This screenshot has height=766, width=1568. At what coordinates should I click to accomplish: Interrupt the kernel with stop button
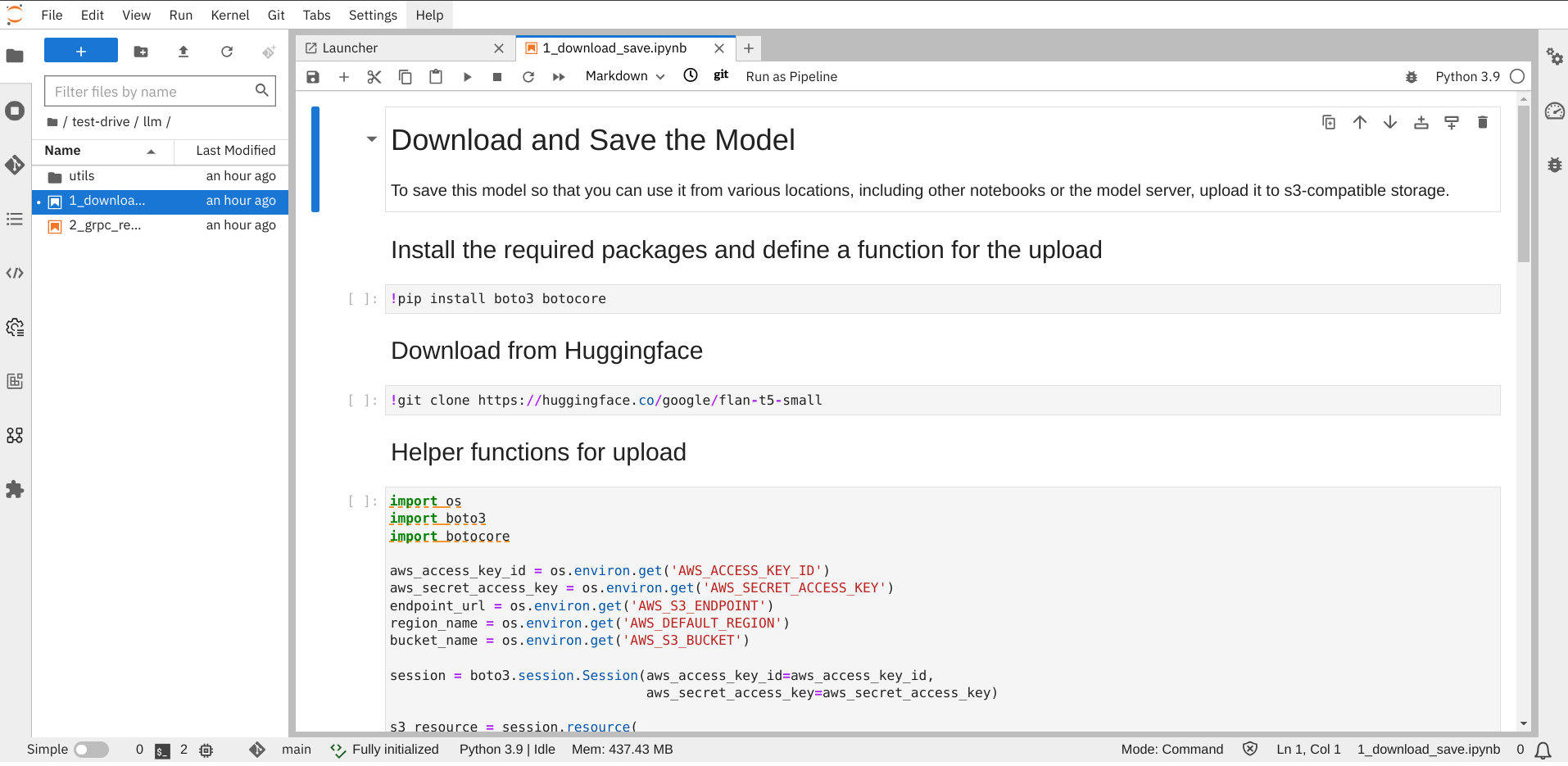point(497,76)
